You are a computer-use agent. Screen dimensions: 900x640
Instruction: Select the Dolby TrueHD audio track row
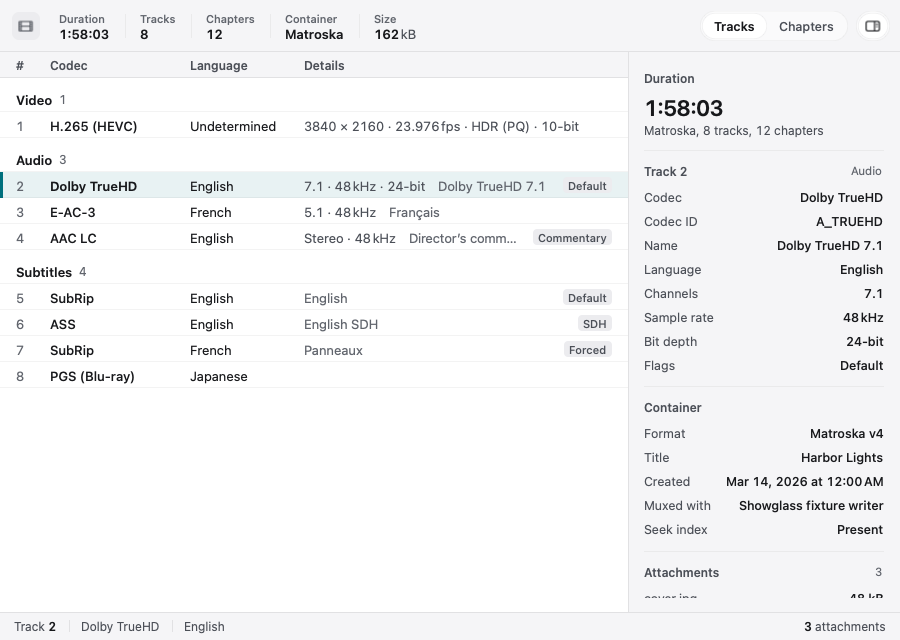point(314,187)
